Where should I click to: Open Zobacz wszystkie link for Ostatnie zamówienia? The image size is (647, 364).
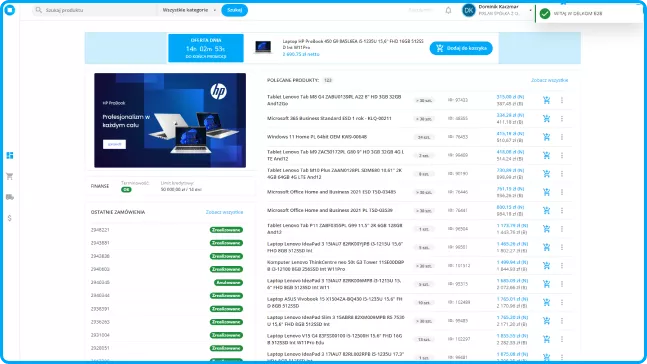point(224,212)
